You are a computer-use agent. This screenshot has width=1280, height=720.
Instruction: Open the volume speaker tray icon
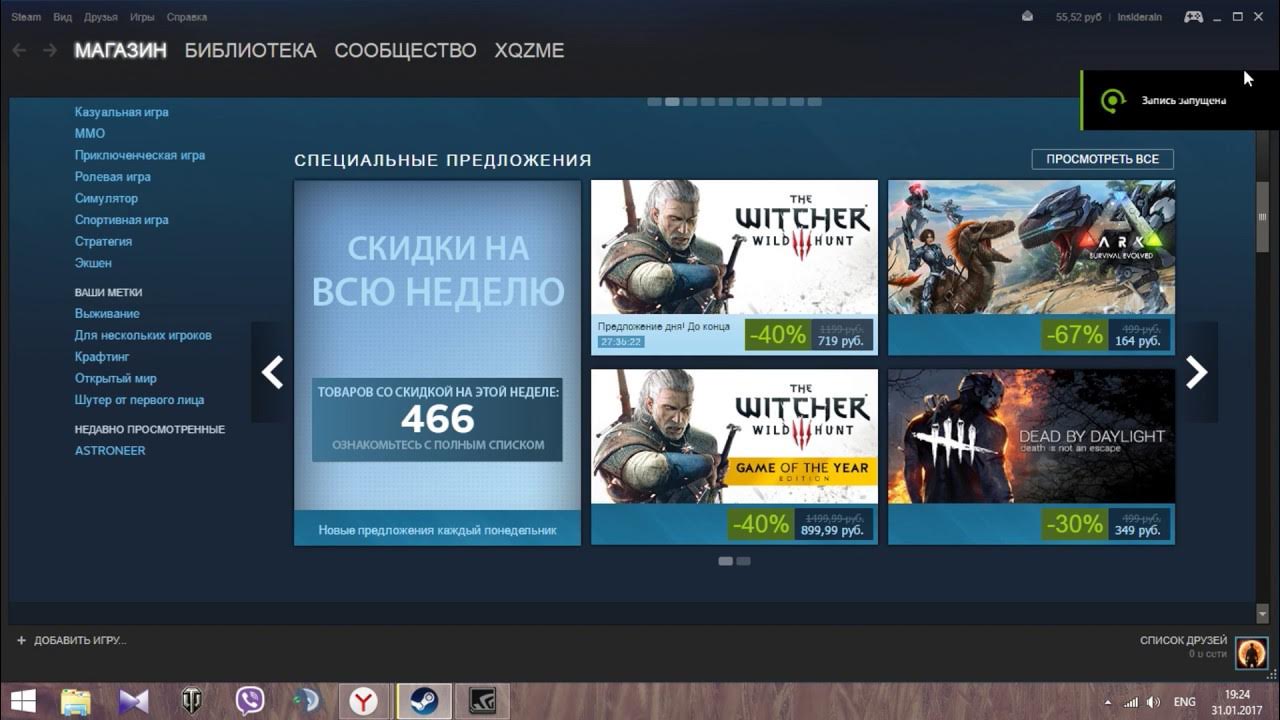coord(1153,702)
